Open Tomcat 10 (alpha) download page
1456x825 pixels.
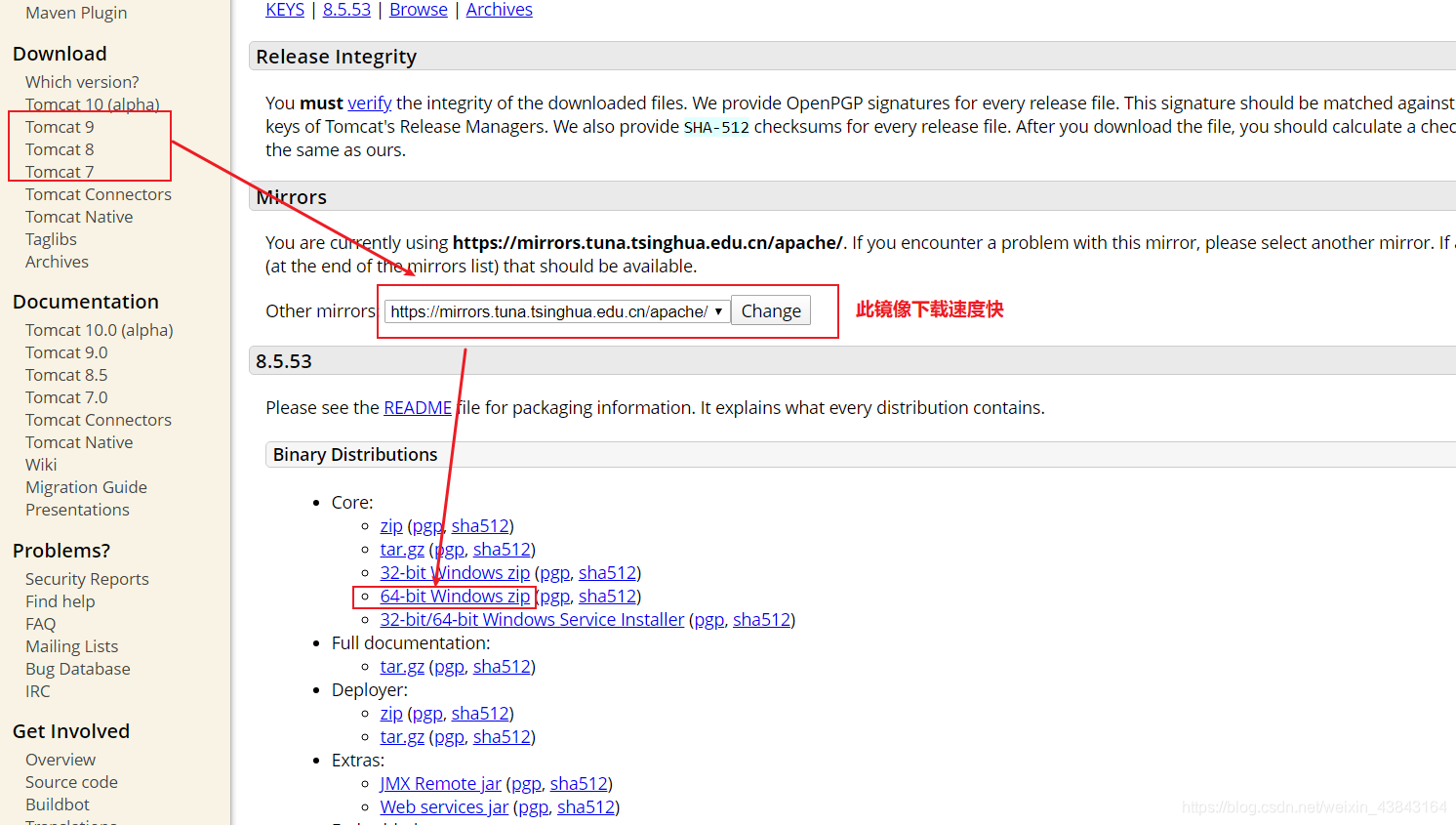93,104
